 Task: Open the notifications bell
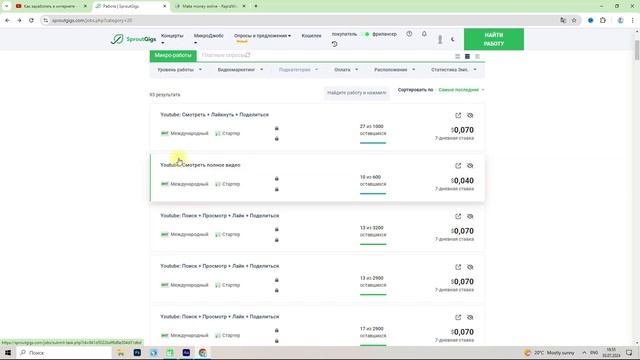pos(424,34)
